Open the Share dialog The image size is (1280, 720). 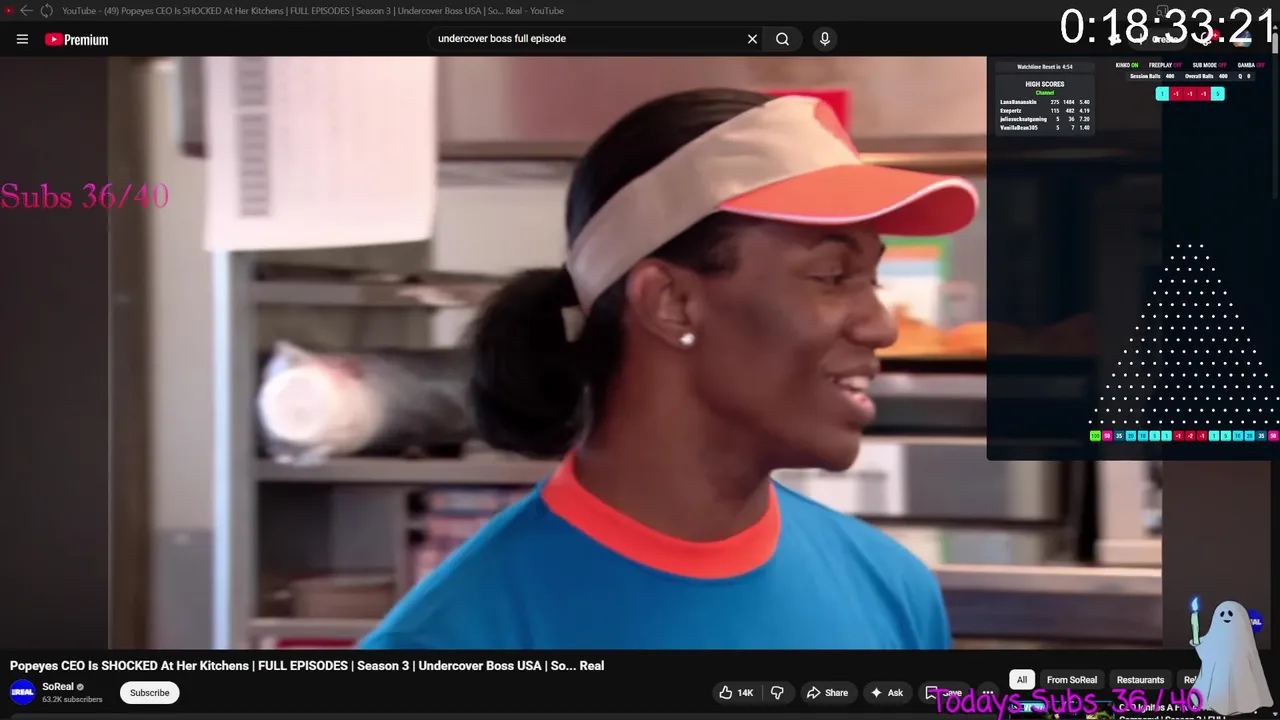(828, 692)
